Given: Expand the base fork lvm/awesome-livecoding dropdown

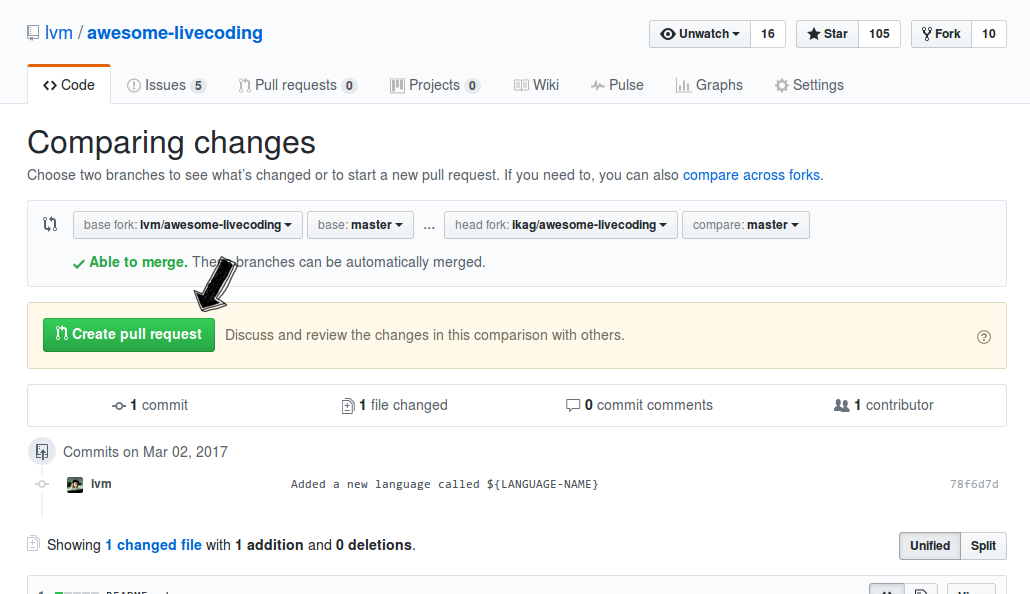Looking at the screenshot, I should click(x=188, y=225).
